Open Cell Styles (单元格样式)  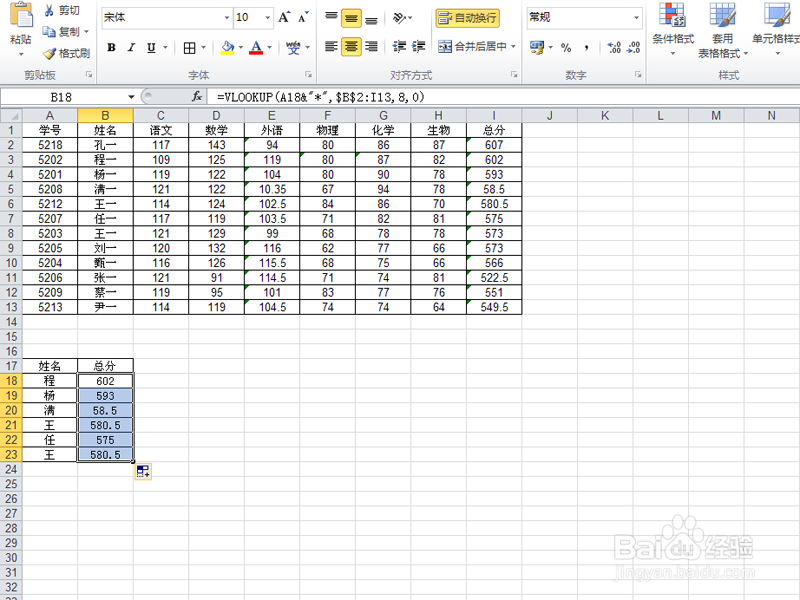point(777,30)
